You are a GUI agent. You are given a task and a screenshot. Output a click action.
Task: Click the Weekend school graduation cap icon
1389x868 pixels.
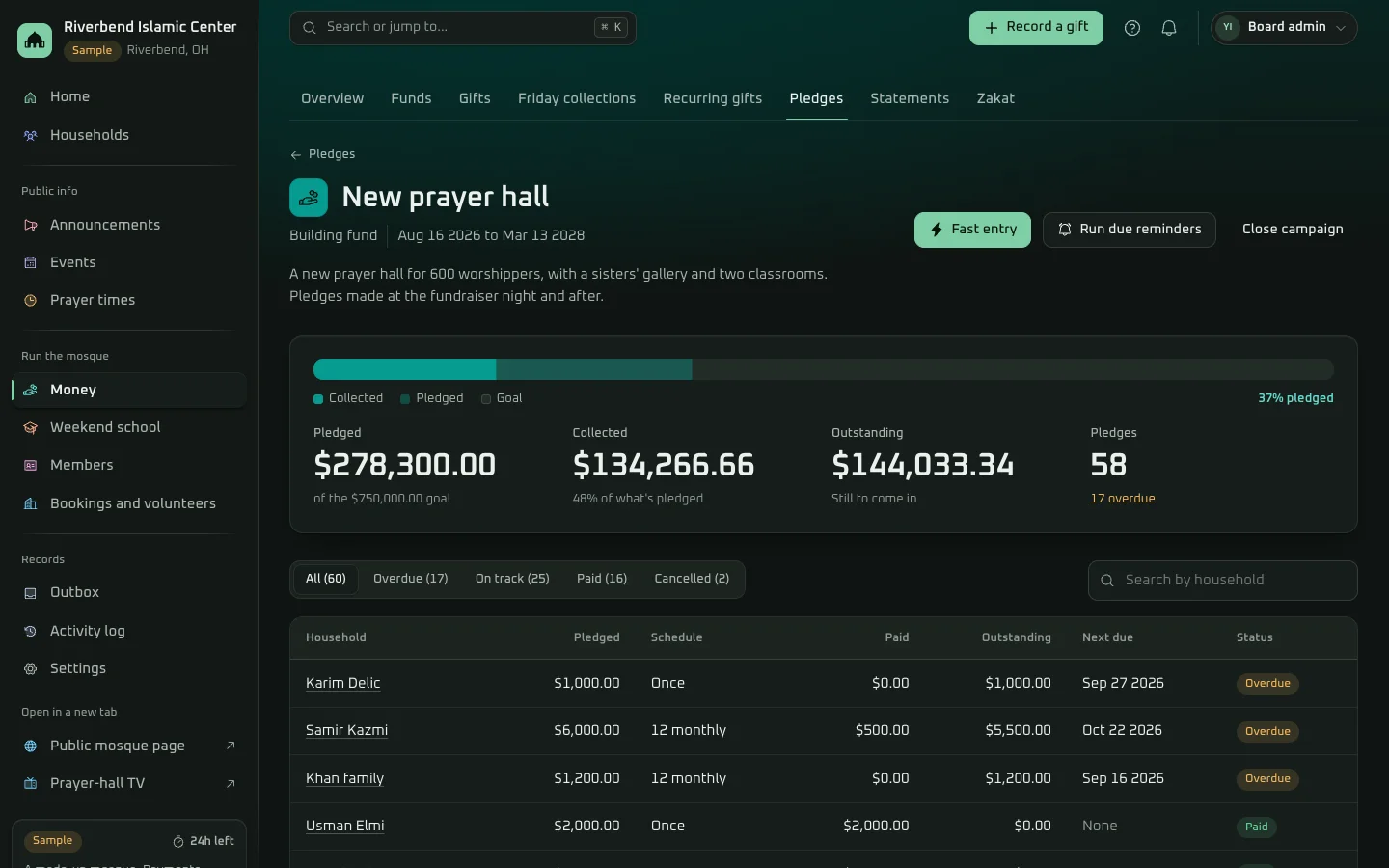coord(31,428)
